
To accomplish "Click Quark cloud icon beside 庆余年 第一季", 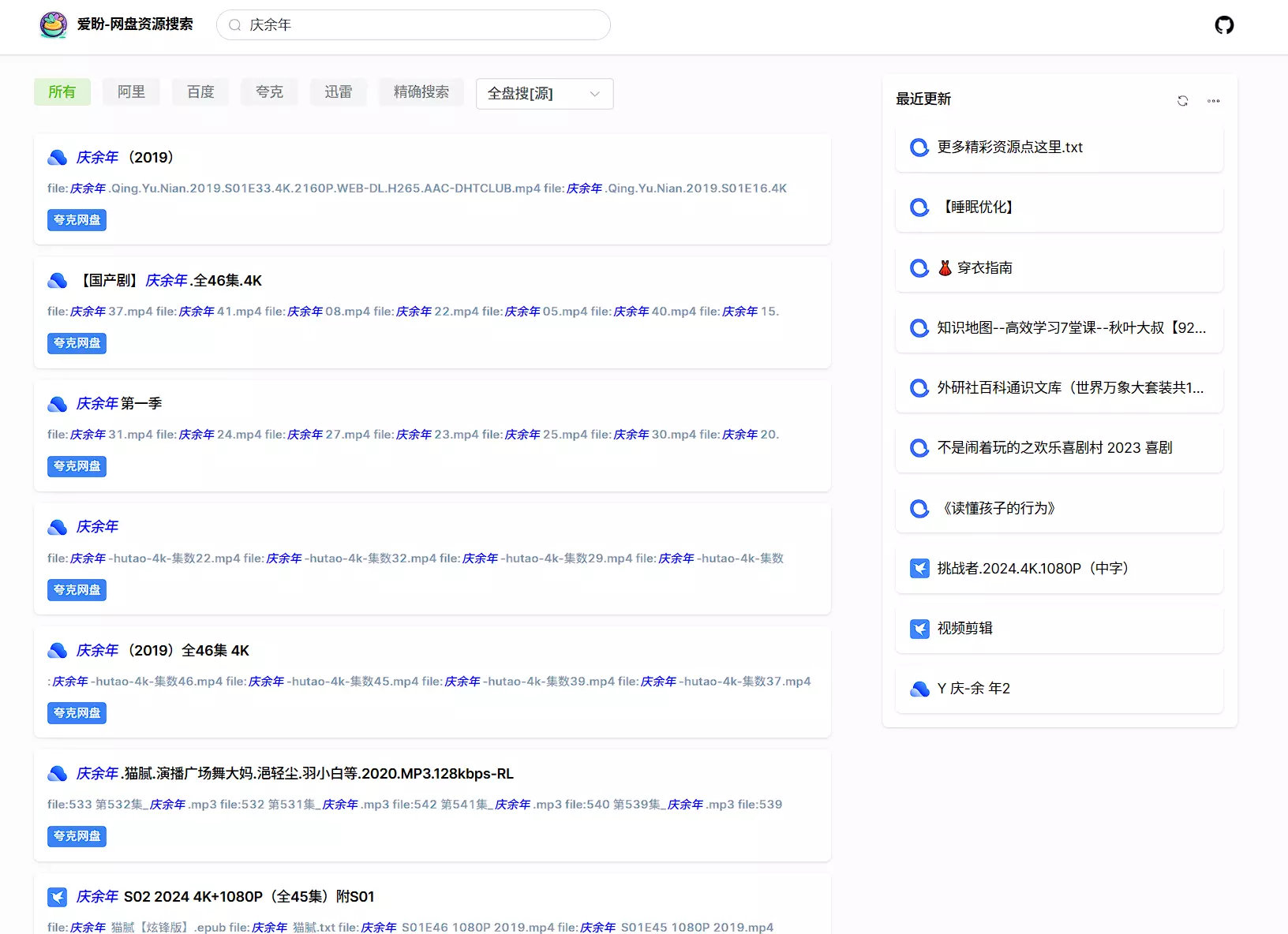I will [x=58, y=405].
